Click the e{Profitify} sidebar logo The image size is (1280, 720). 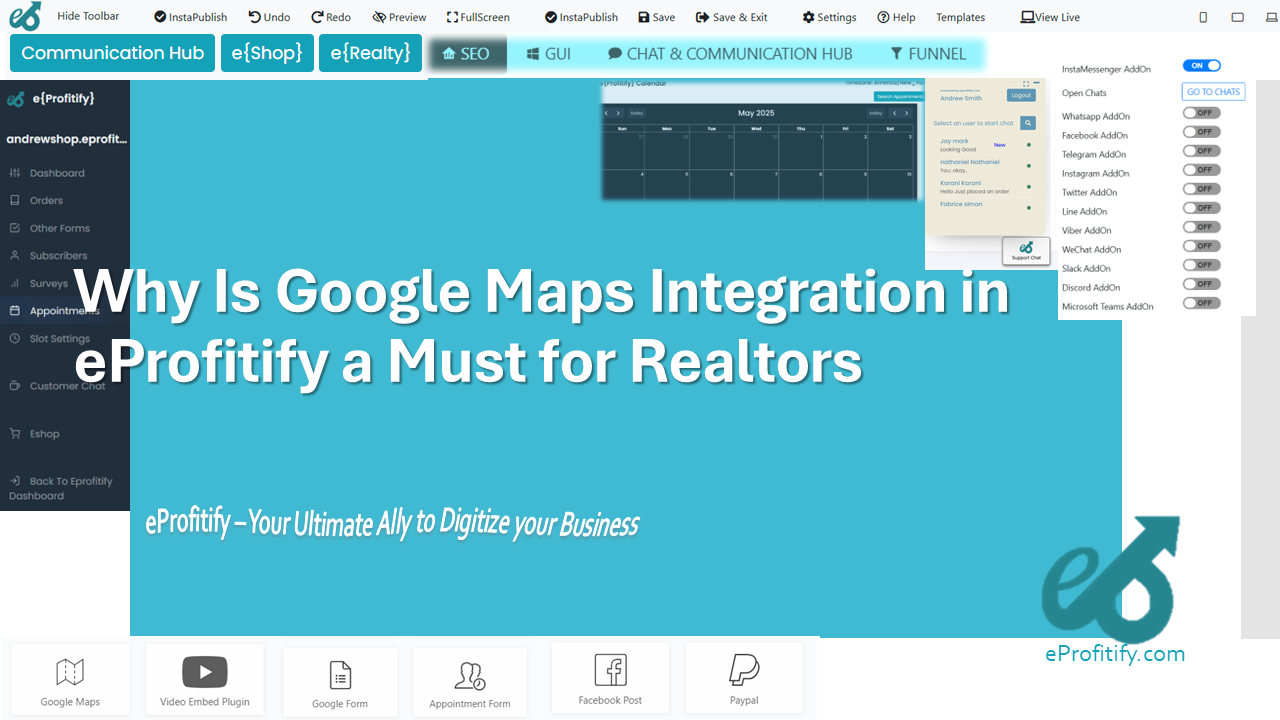[51, 99]
